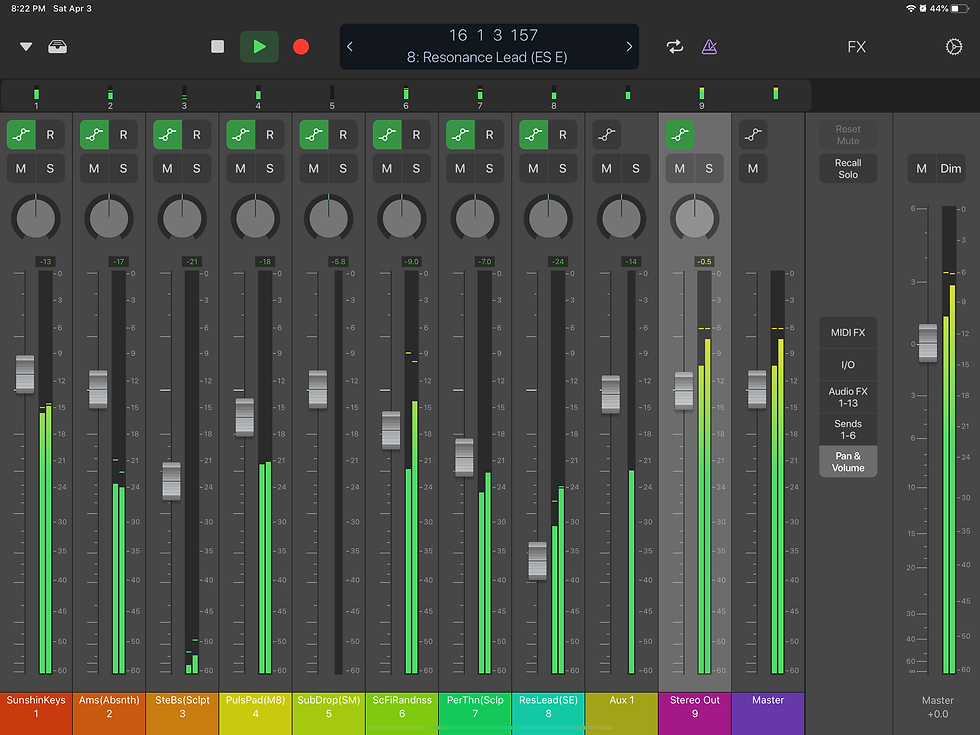Mute the purple Master channel strip
Viewport: 980px width, 735px height.
tap(753, 168)
